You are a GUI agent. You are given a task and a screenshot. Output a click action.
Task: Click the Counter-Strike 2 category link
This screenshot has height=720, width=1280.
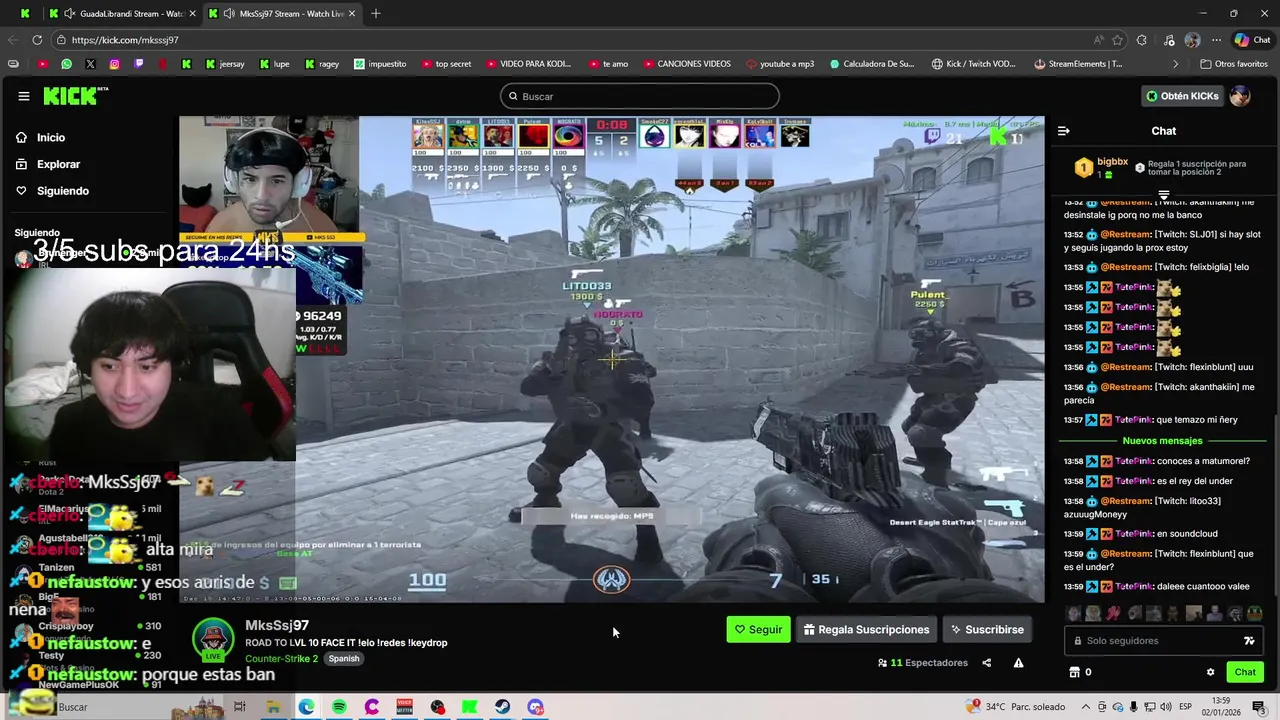pyautogui.click(x=281, y=659)
